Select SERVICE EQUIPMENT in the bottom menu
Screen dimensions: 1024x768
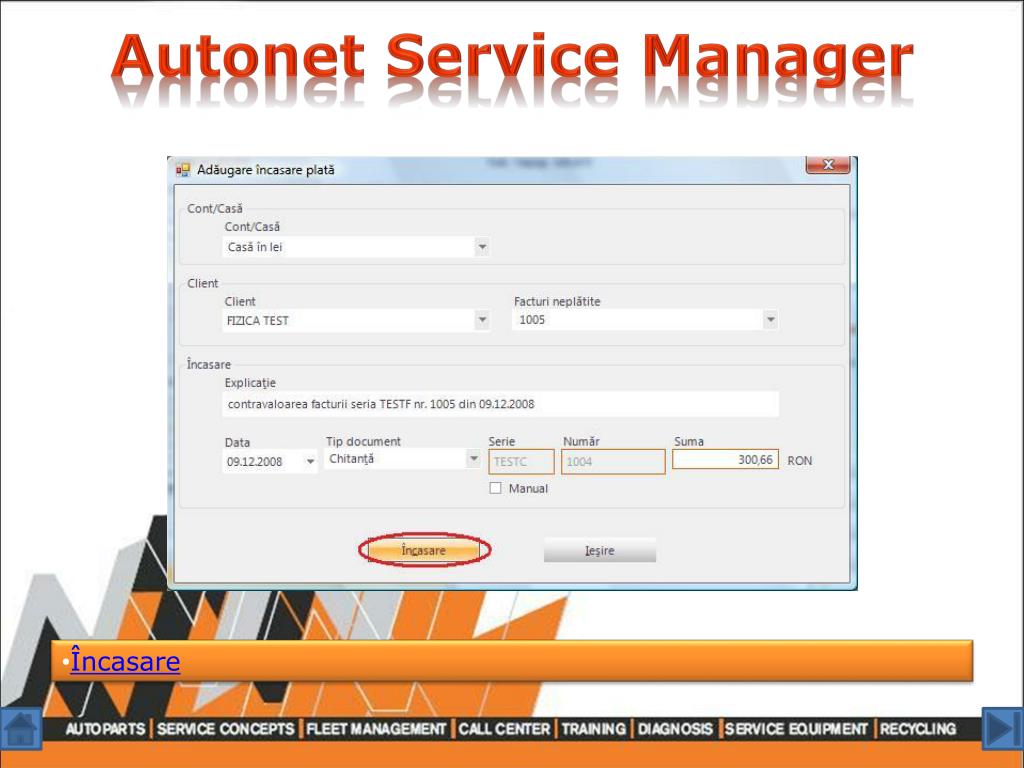click(x=796, y=729)
